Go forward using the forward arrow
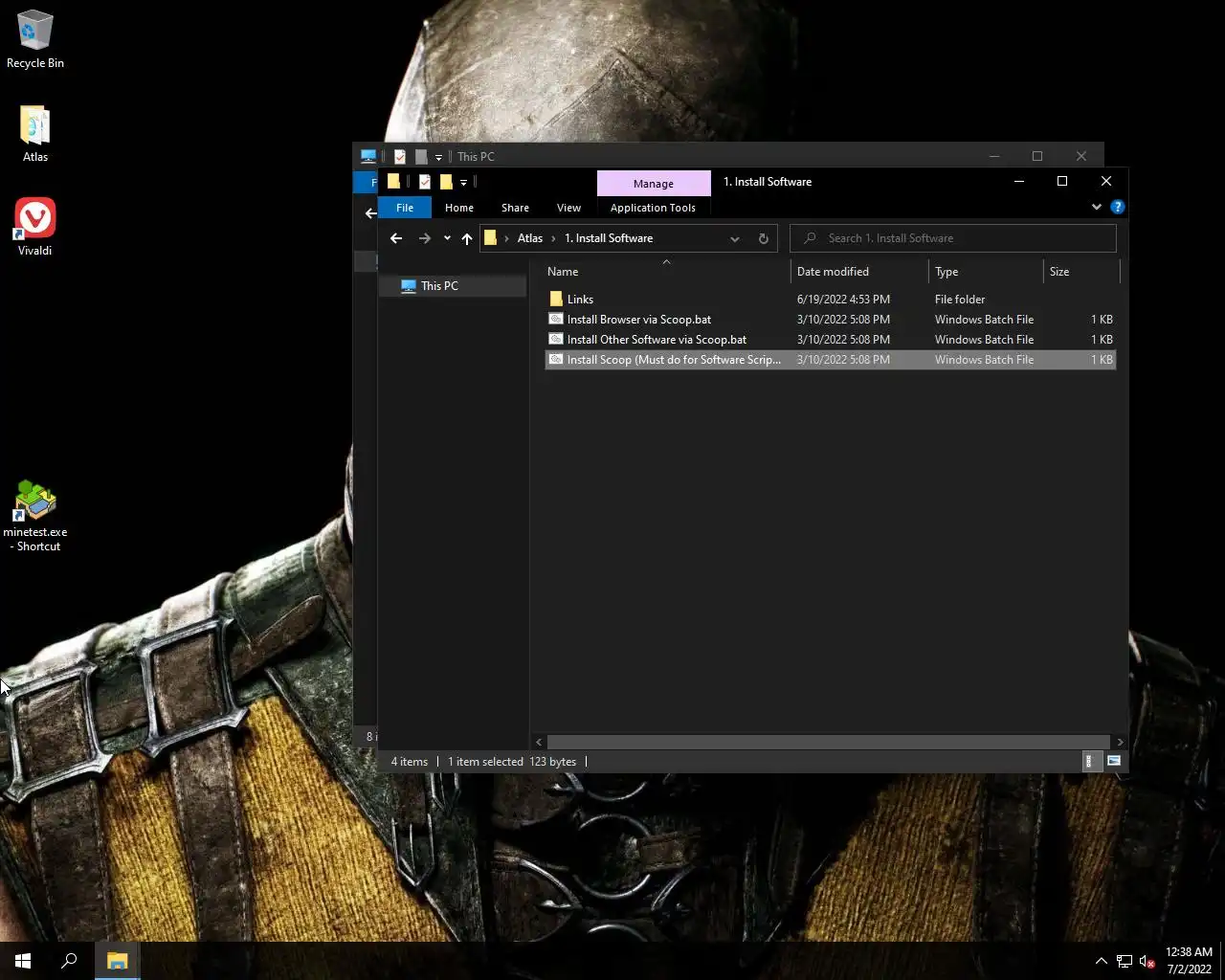This screenshot has height=980, width=1225. coord(425,238)
